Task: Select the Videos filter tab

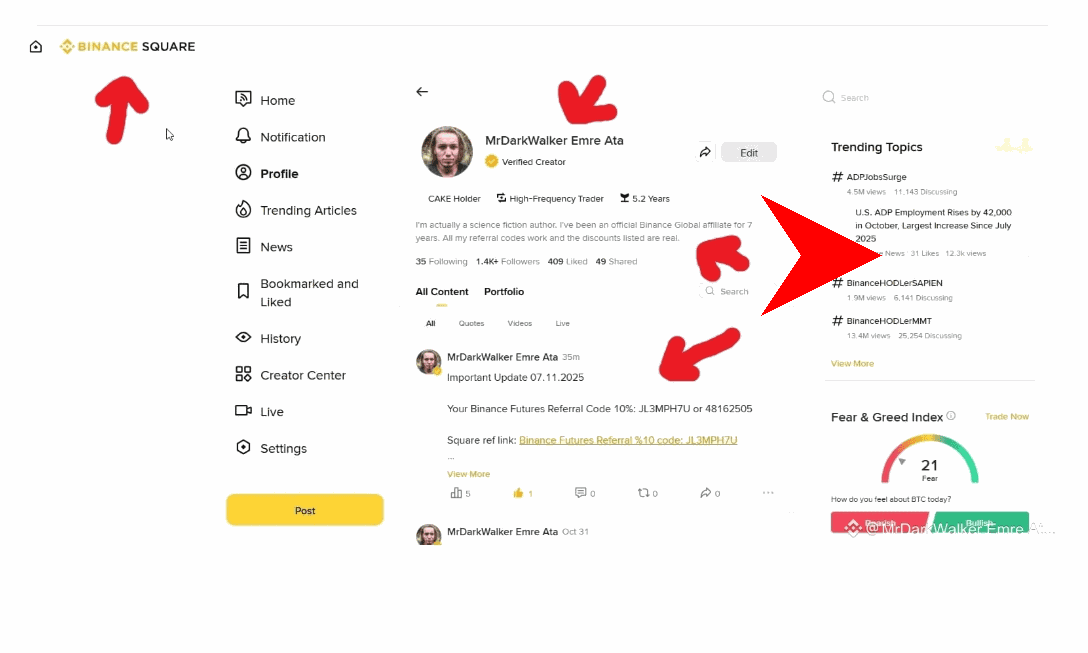Action: (519, 323)
